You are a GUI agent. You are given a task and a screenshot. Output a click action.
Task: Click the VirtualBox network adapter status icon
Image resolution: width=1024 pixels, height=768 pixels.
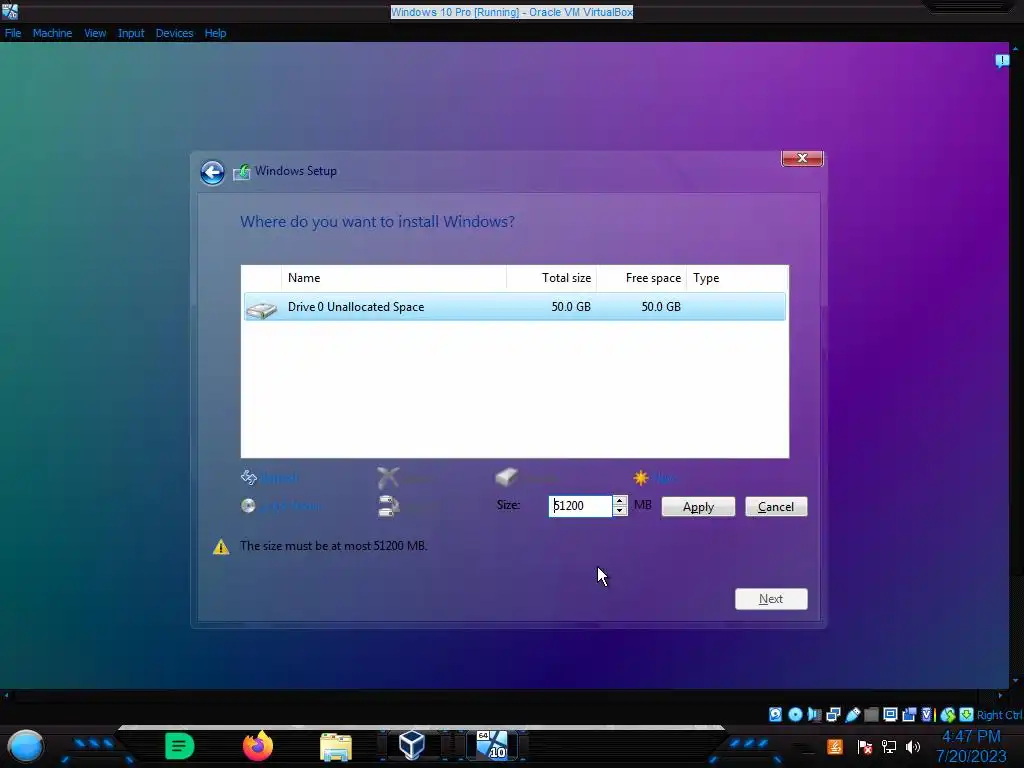pyautogui.click(x=833, y=714)
